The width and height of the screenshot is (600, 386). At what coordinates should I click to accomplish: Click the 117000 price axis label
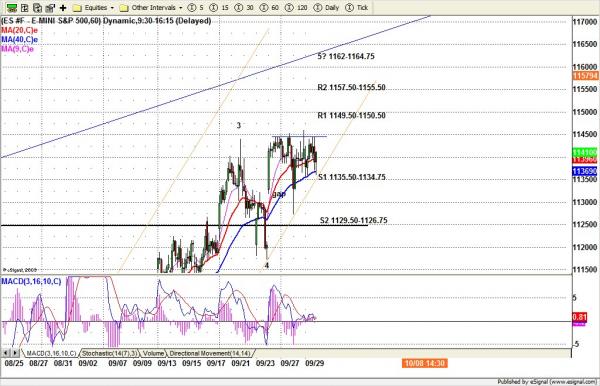[585, 22]
